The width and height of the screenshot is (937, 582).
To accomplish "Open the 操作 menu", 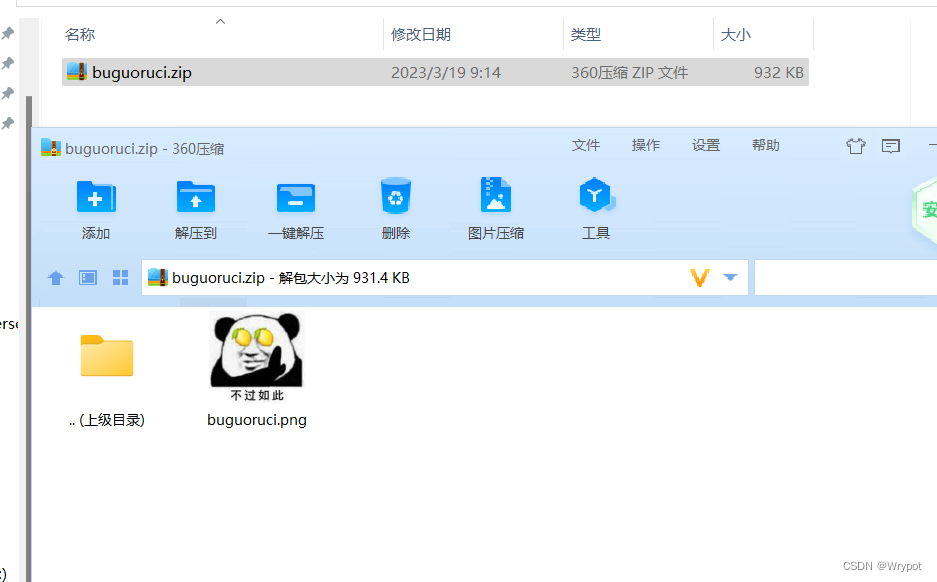I will click(646, 145).
